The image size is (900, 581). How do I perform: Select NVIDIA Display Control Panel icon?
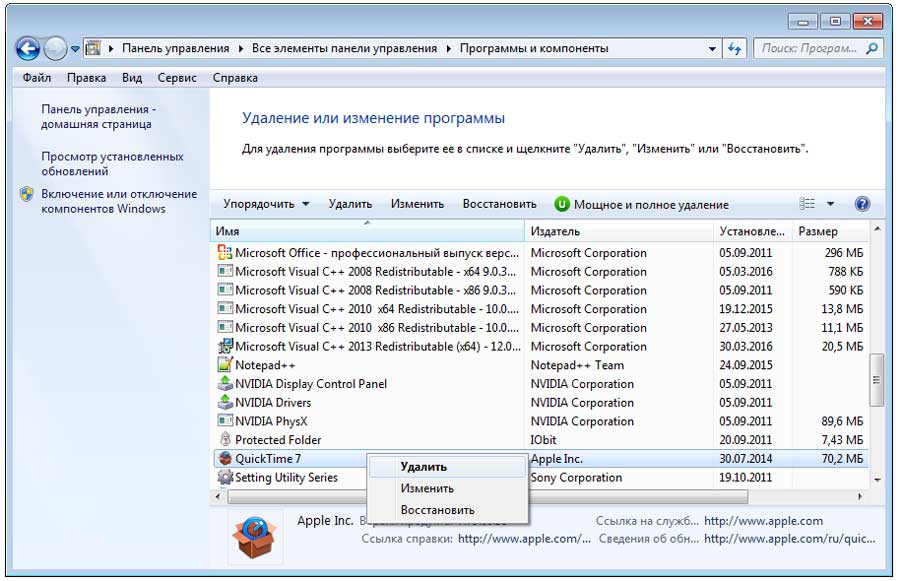[225, 383]
